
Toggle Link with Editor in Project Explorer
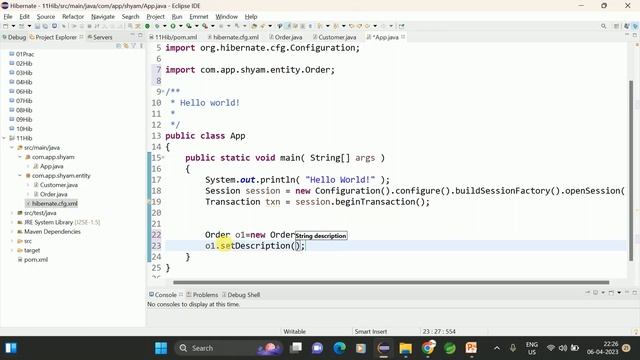pos(126,46)
